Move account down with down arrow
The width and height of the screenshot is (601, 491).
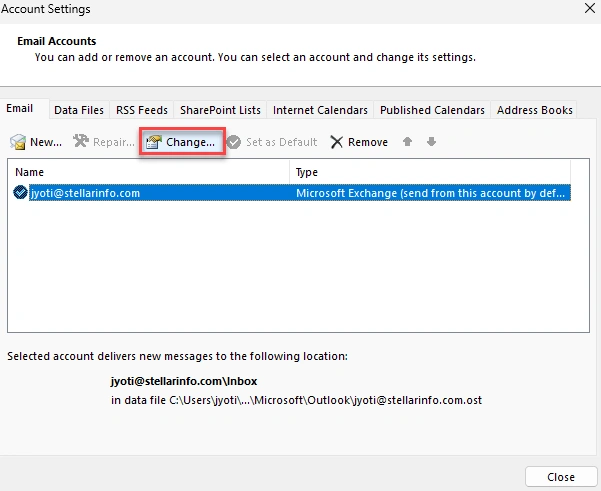431,142
